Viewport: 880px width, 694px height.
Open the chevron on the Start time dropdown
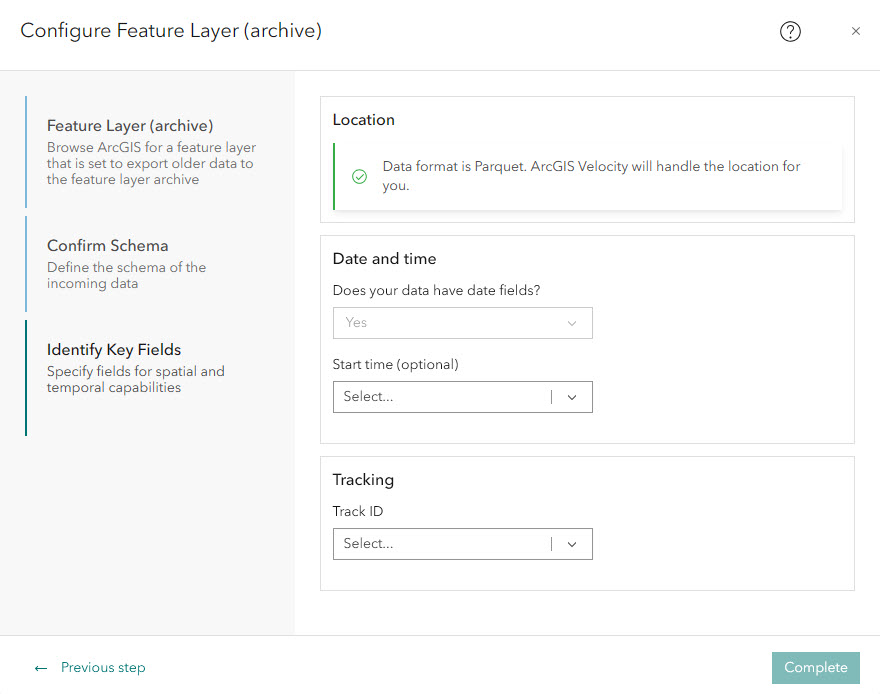click(x=572, y=397)
